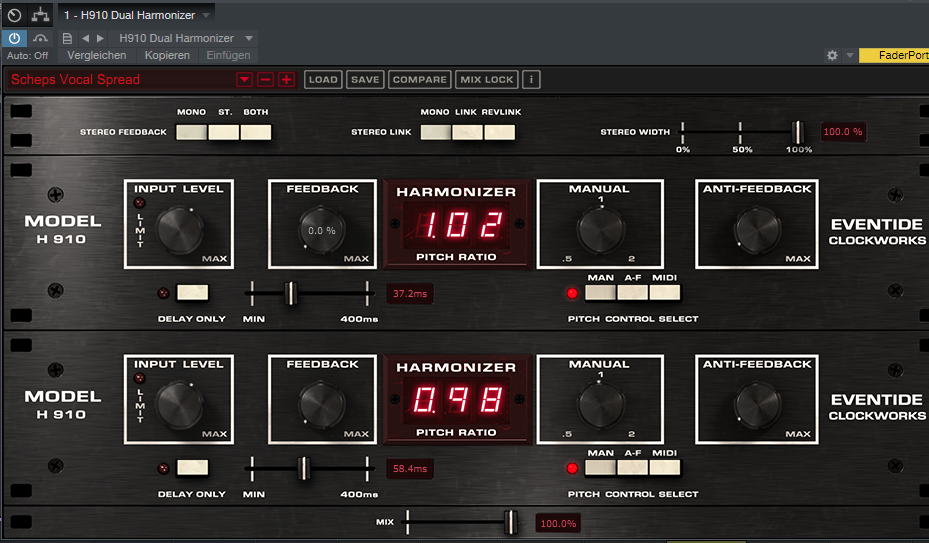Click the FaderPort label
Screen dimensions: 929x543
point(894,55)
